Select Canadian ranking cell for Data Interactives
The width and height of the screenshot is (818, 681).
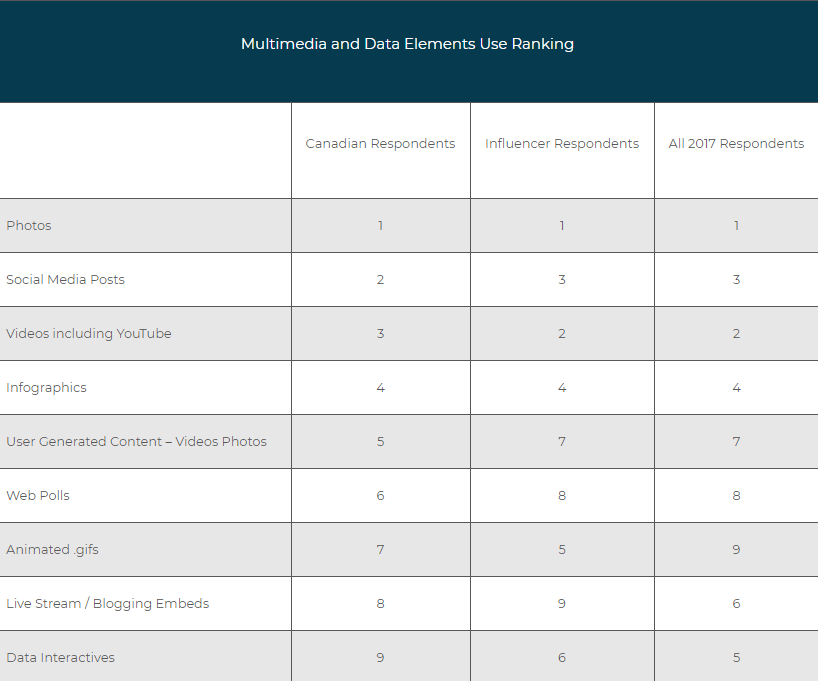(x=381, y=656)
